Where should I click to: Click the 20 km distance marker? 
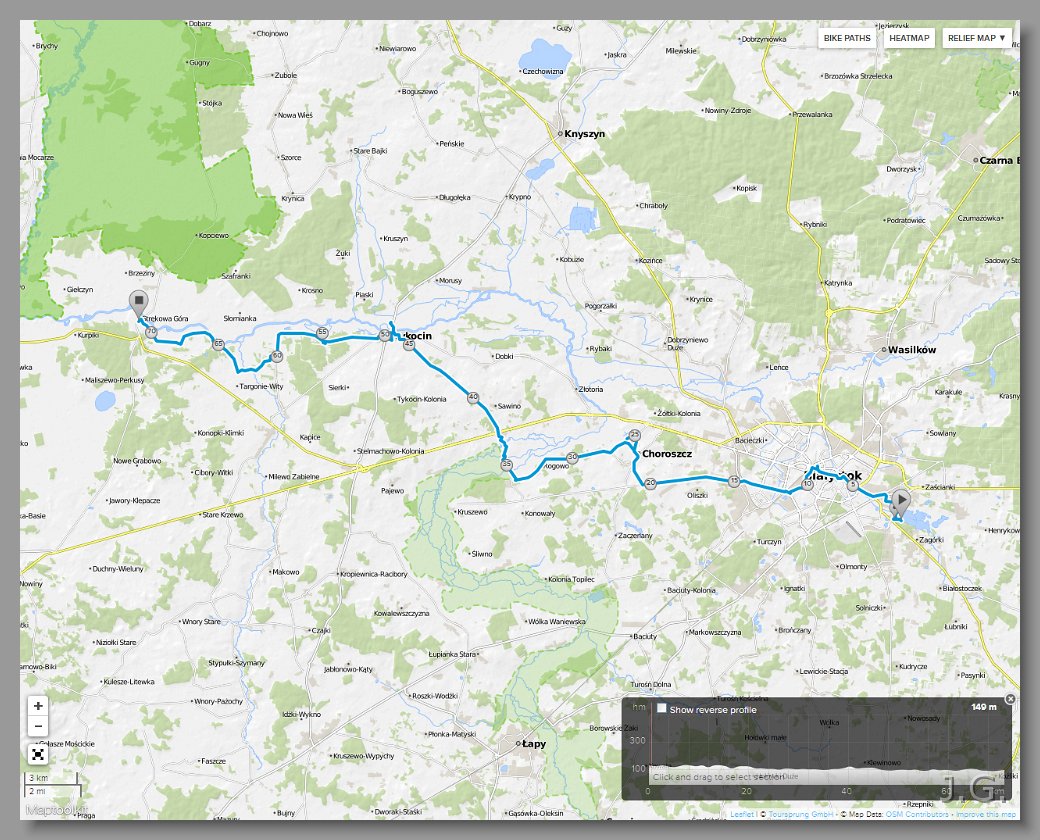(650, 484)
